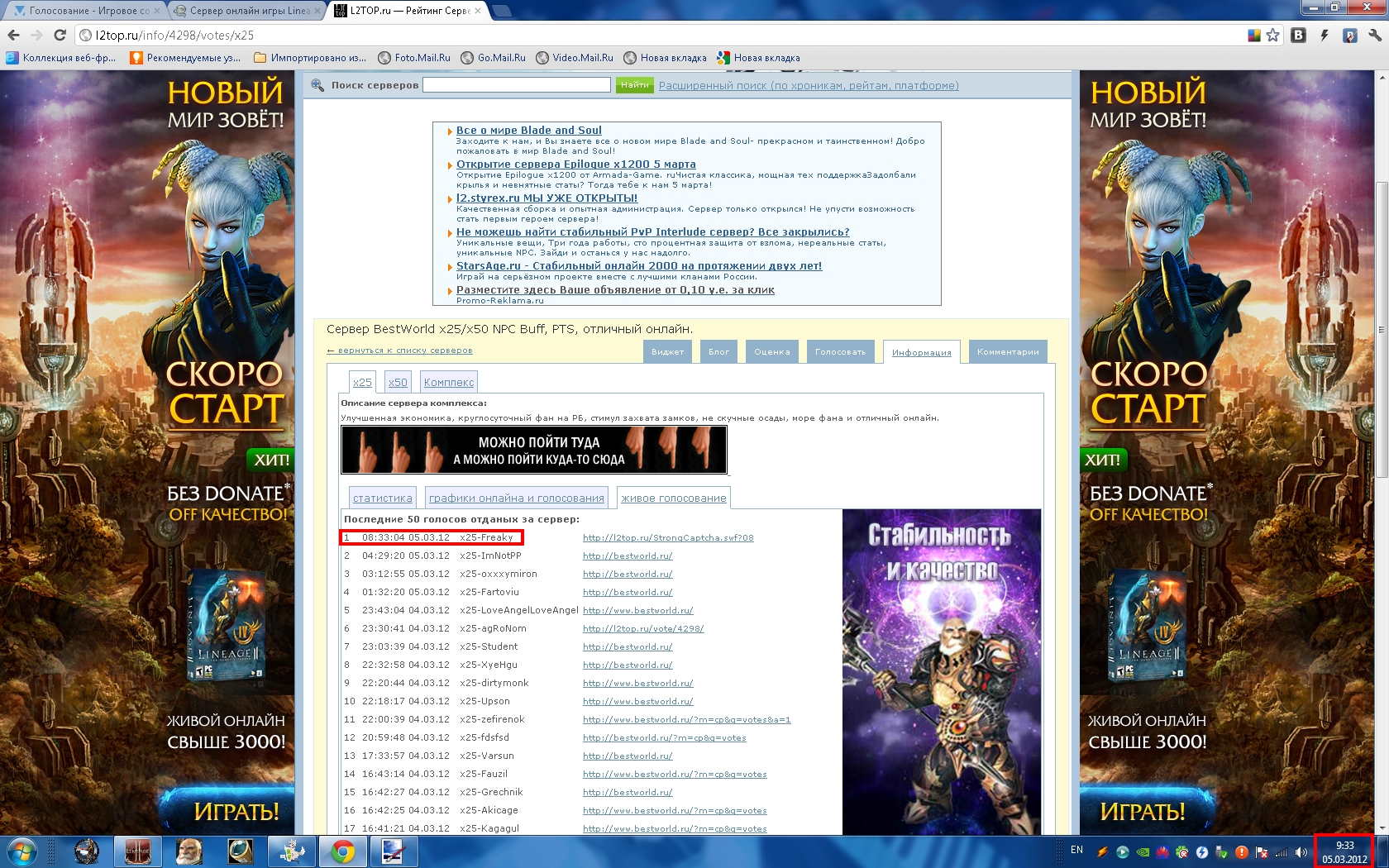Open the 'Коллекция веб-фр...' bookmark
This screenshot has height=868, width=1389.
click(x=61, y=58)
